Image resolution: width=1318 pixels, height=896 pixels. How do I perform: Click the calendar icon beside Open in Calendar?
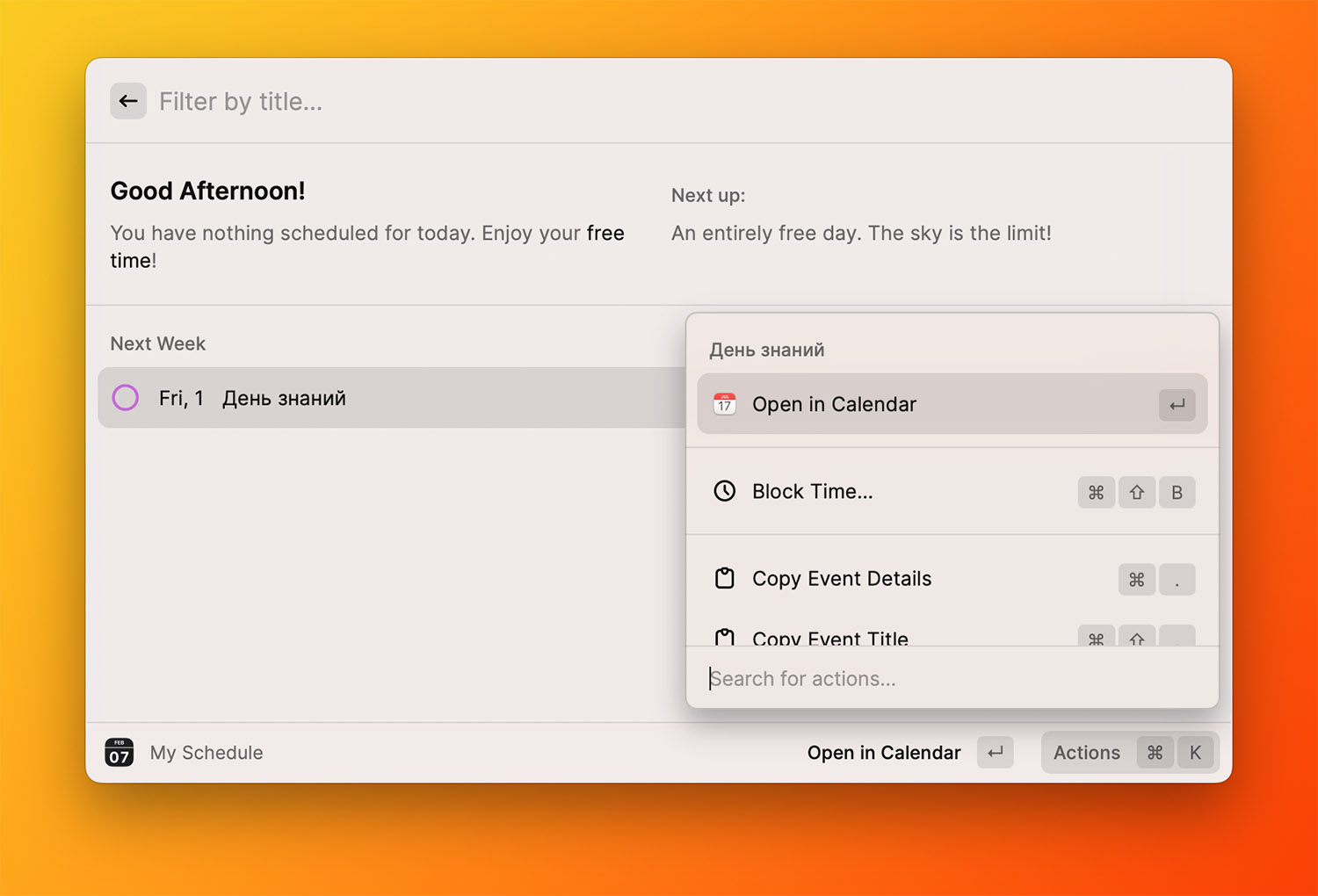pos(724,404)
